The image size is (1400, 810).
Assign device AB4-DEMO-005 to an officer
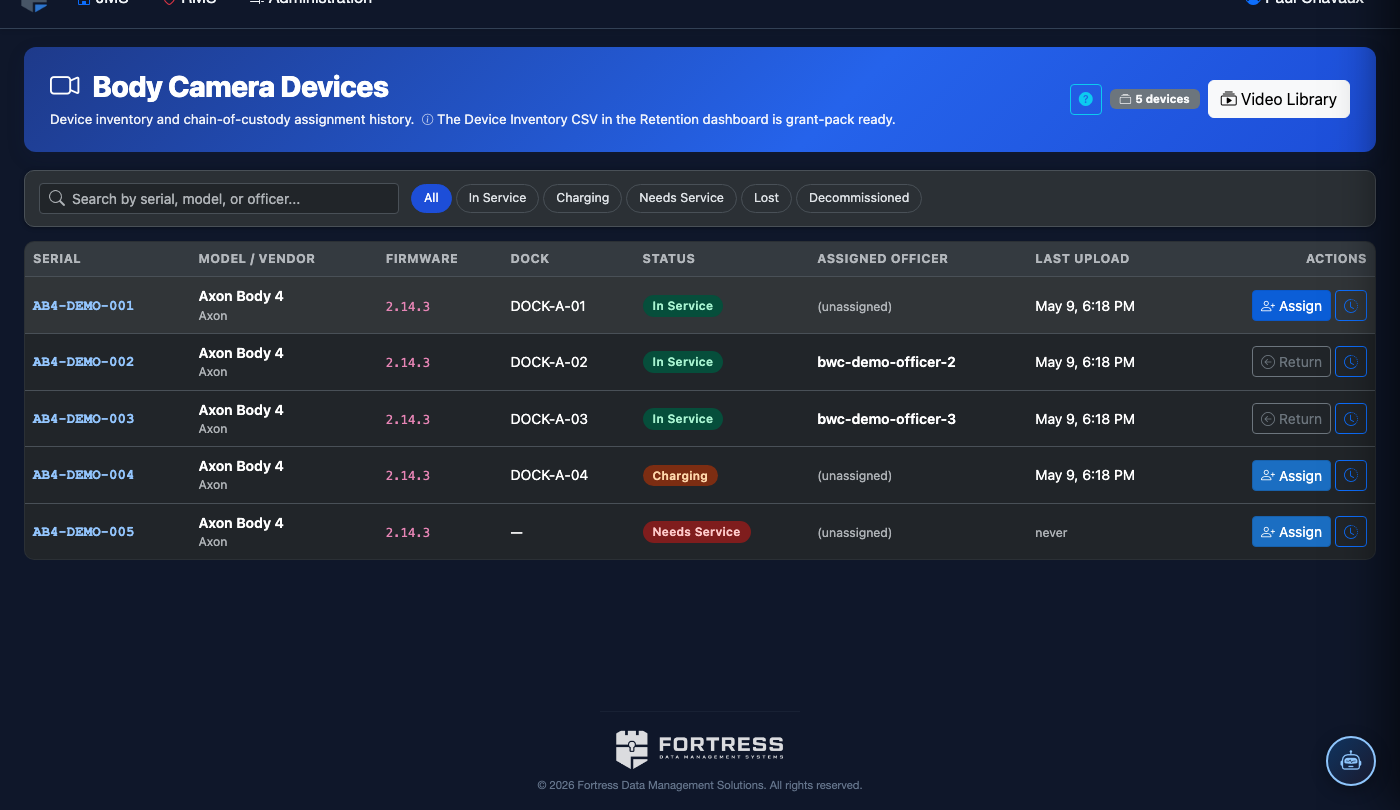[x=1291, y=532]
